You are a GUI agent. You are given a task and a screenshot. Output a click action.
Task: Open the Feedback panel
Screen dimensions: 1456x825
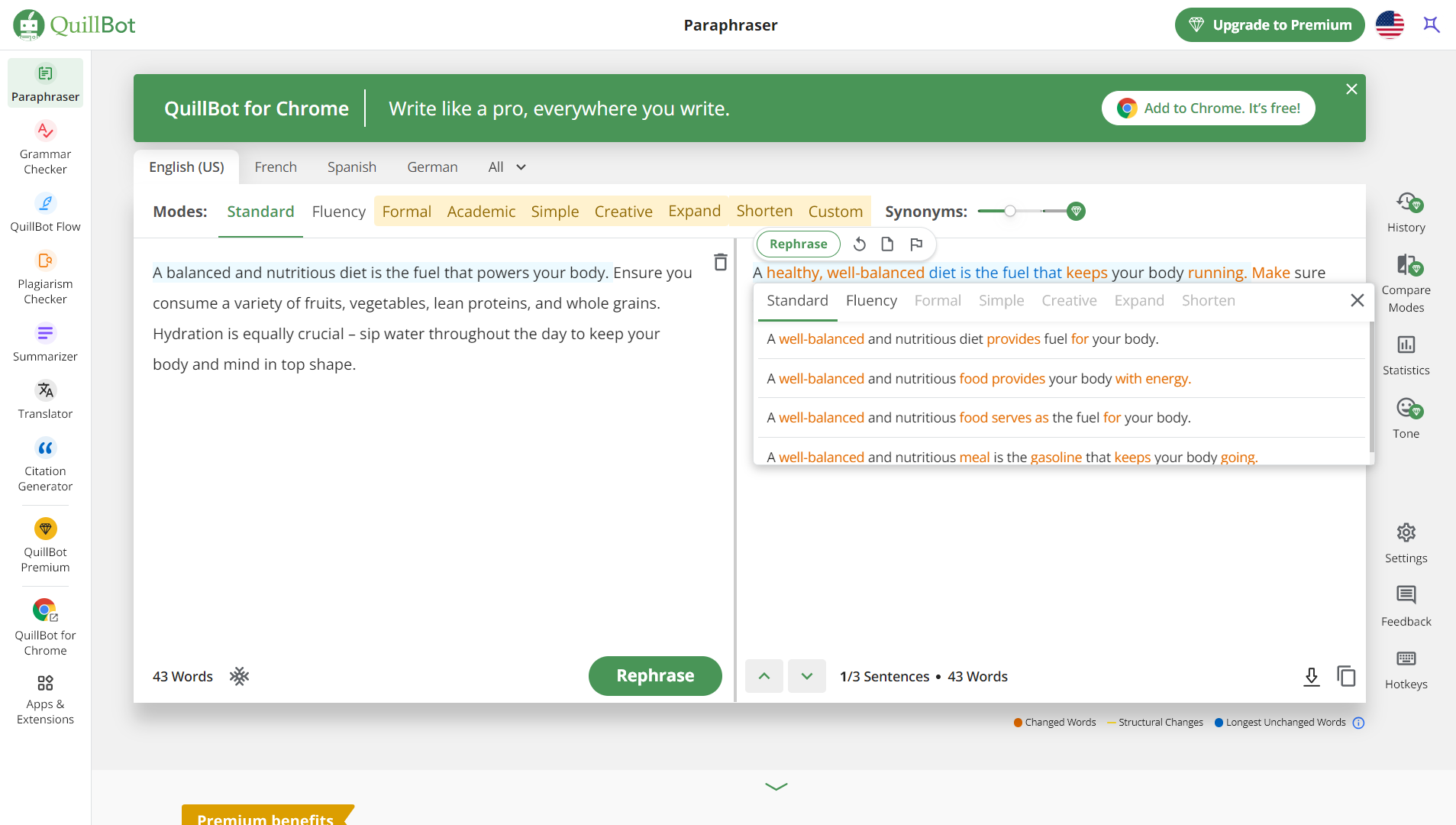[1406, 607]
